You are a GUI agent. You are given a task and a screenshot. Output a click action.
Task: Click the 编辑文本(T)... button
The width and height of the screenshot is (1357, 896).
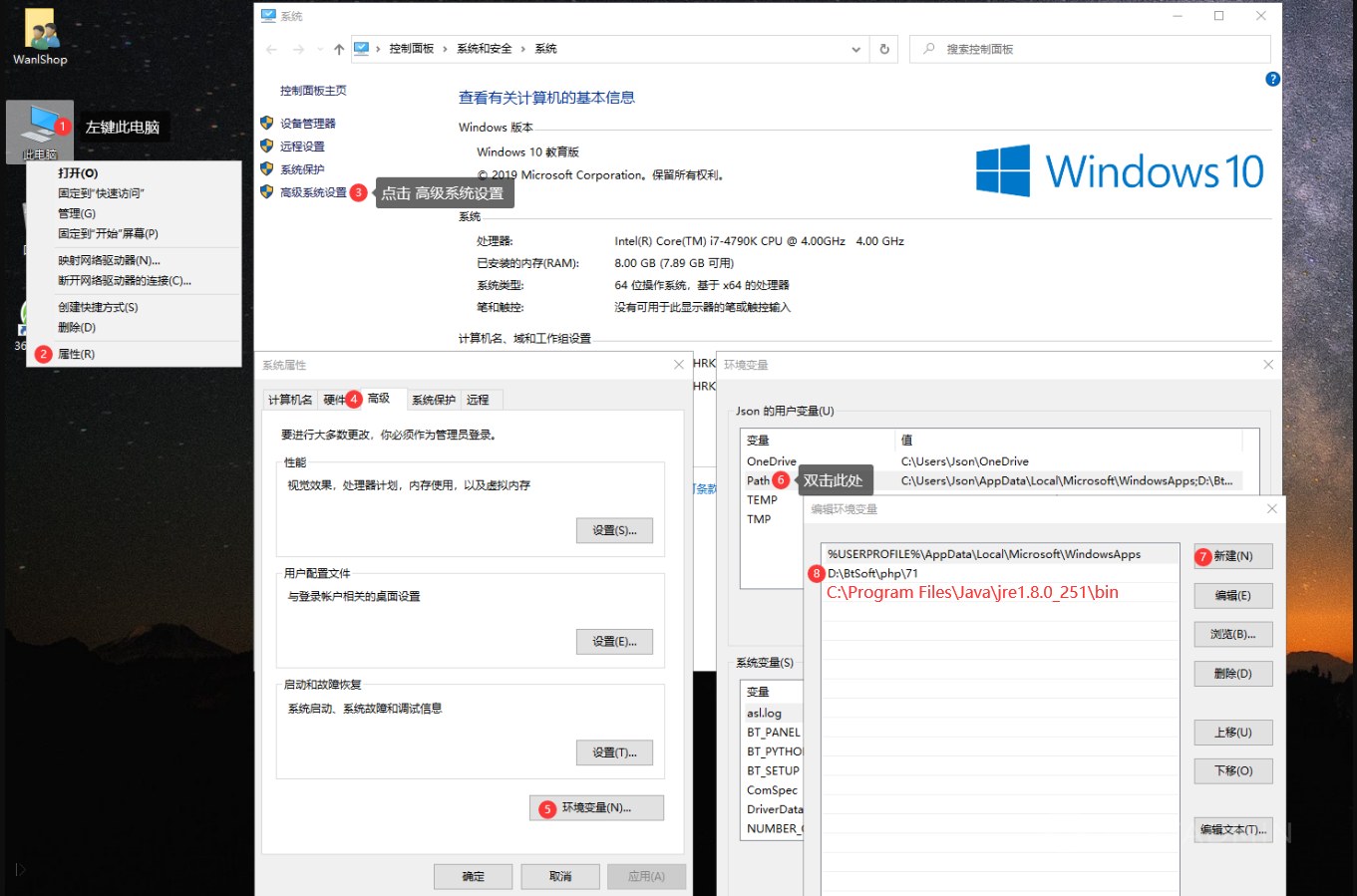1233,829
